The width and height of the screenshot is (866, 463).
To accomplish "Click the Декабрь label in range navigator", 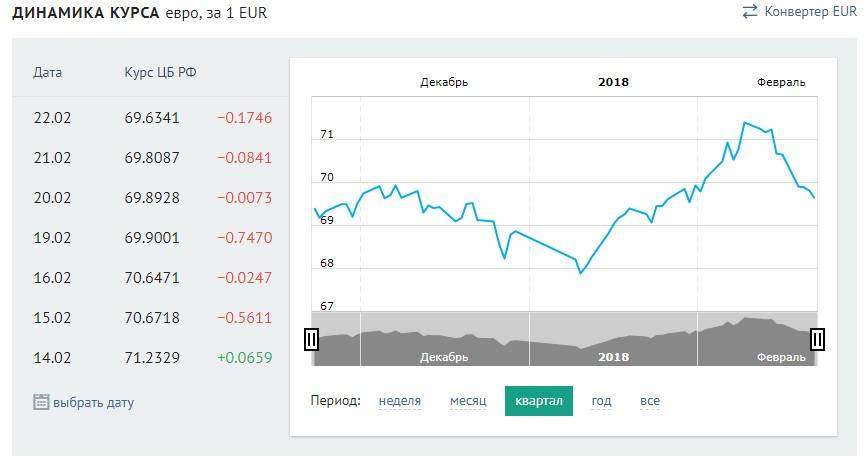I will (444, 357).
